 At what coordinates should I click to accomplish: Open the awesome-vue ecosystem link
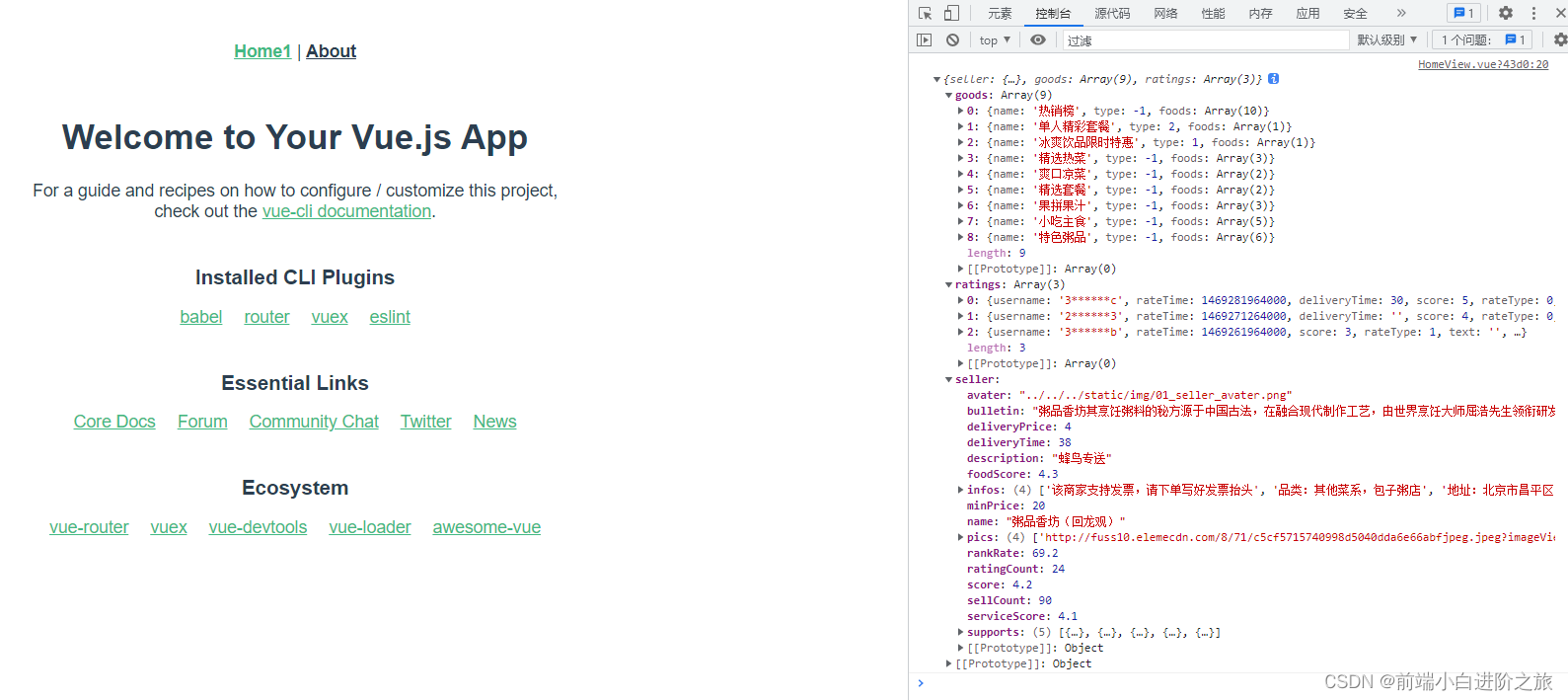[x=486, y=527]
